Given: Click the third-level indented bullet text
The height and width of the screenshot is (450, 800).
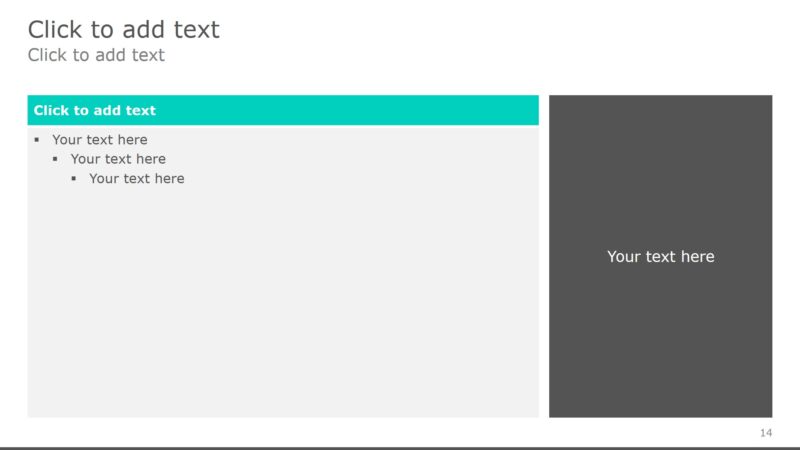Looking at the screenshot, I should [137, 179].
